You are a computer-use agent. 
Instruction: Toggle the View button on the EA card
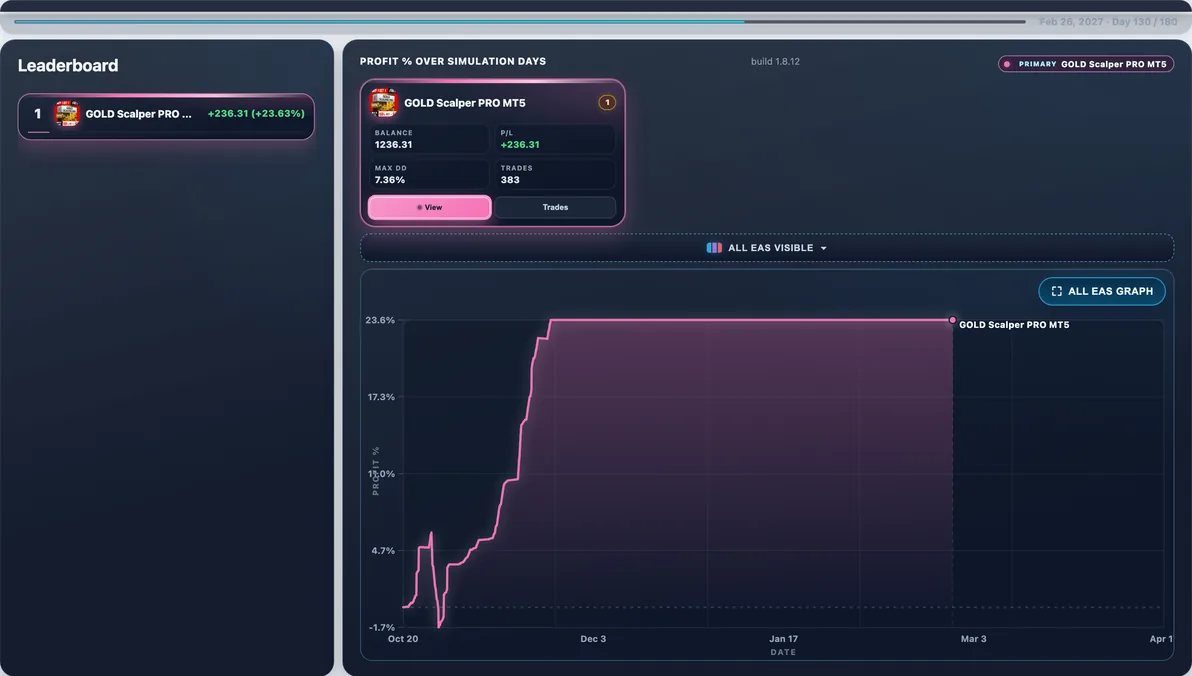[430, 208]
